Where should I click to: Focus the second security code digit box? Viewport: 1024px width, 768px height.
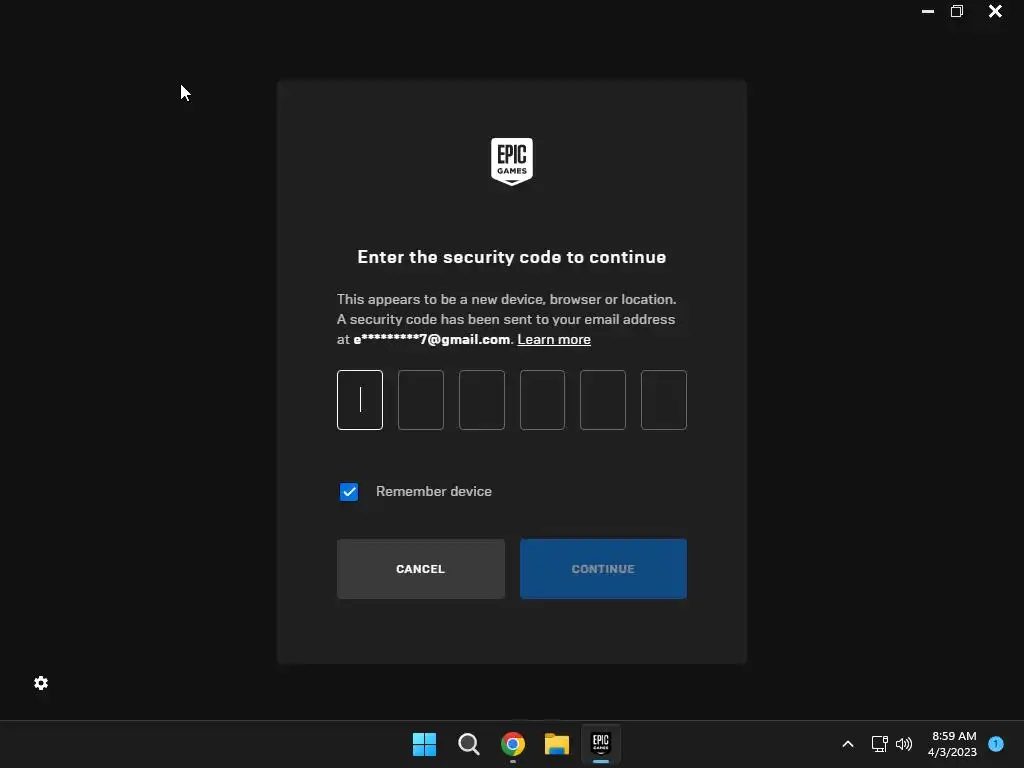coord(421,400)
